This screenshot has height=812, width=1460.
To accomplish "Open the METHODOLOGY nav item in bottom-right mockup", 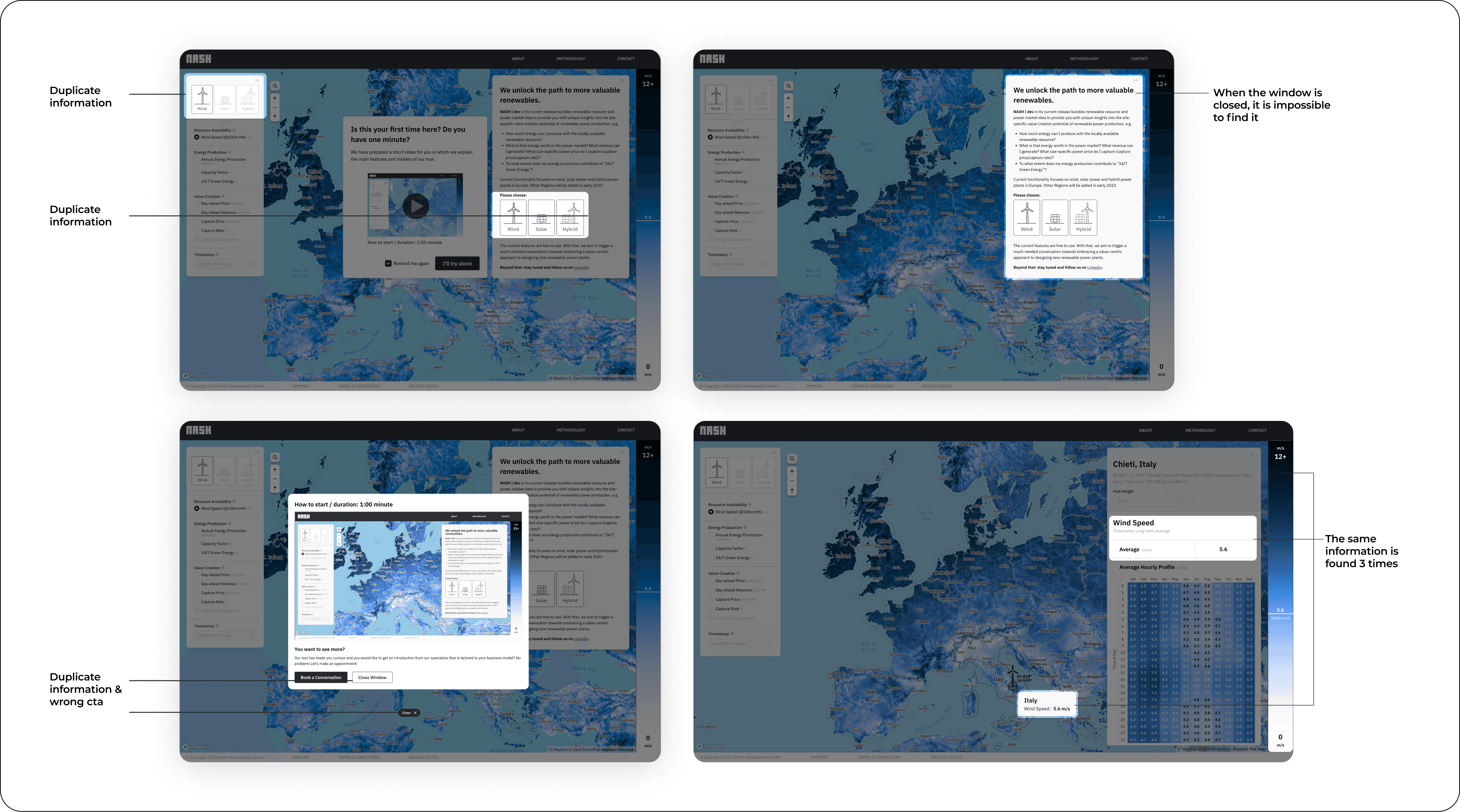I will click(1200, 431).
